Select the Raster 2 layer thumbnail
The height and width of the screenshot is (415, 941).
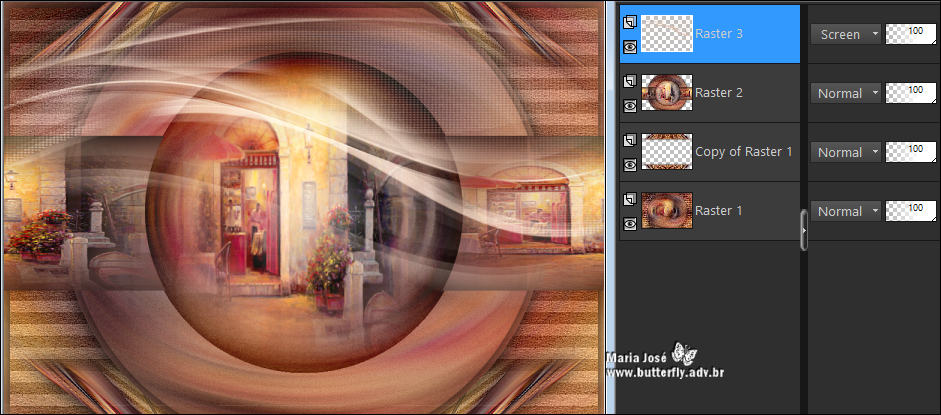pyautogui.click(x=667, y=92)
